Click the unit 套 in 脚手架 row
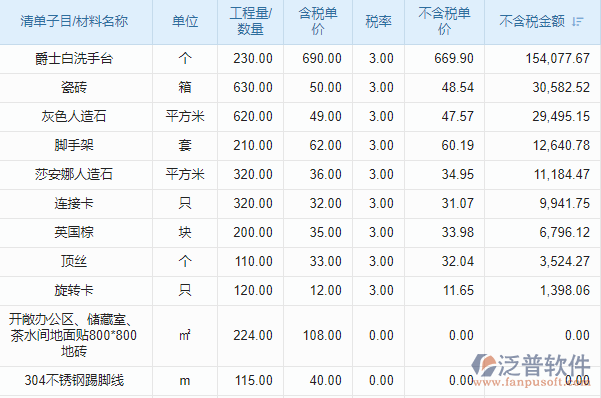This screenshot has width=601, height=398. pos(185,145)
